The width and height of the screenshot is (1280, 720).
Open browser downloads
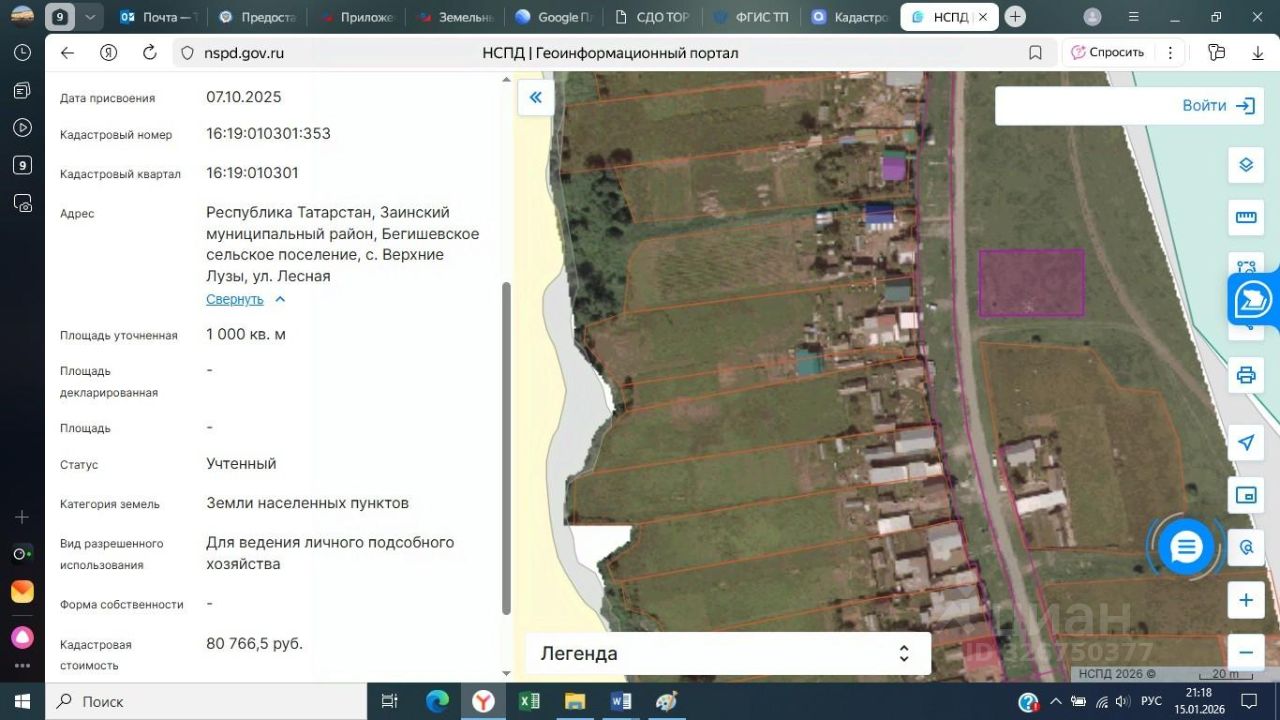click(1258, 53)
